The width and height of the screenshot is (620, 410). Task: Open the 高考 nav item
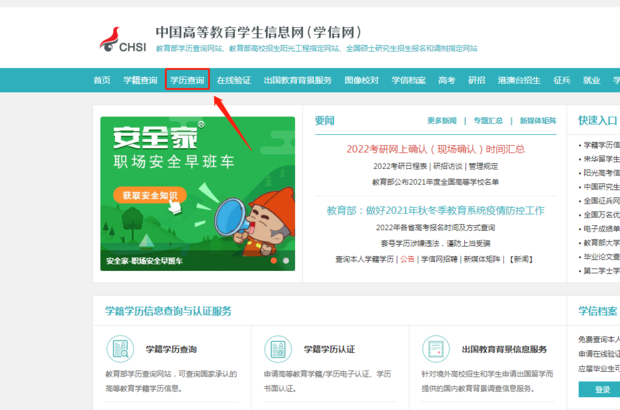(447, 80)
